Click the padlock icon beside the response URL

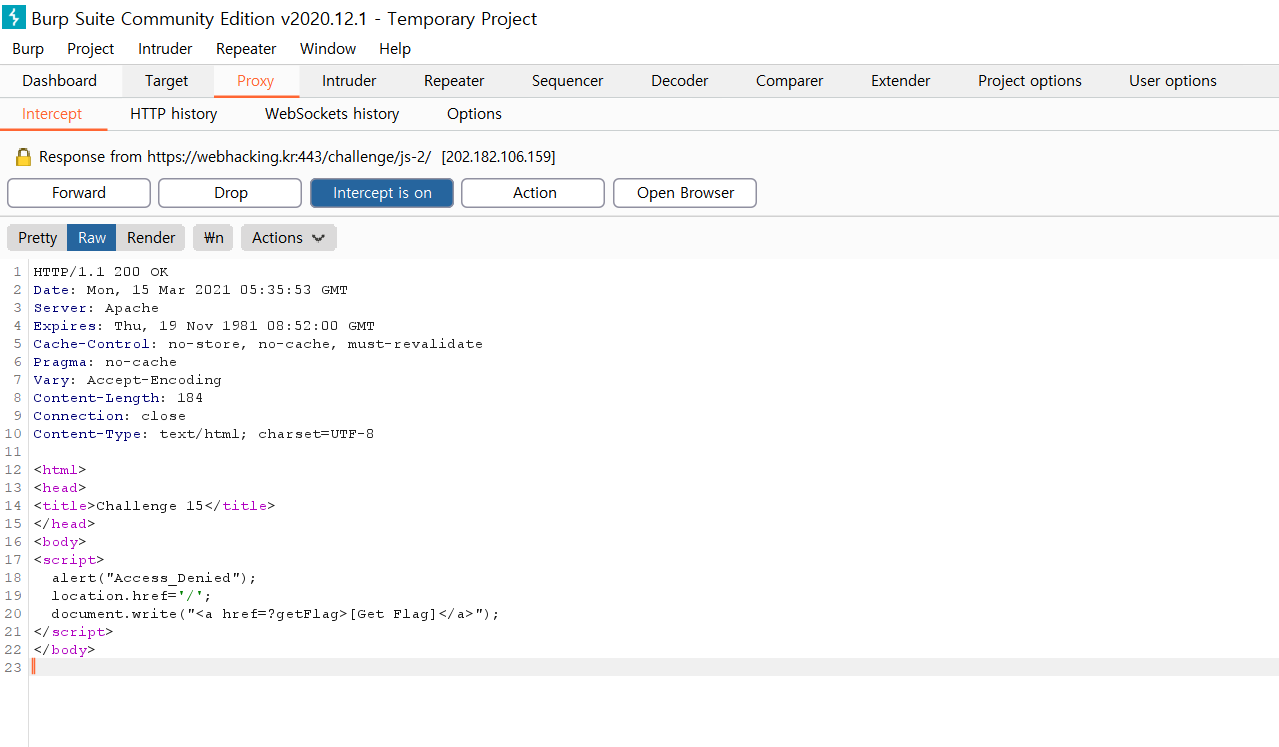[x=24, y=157]
